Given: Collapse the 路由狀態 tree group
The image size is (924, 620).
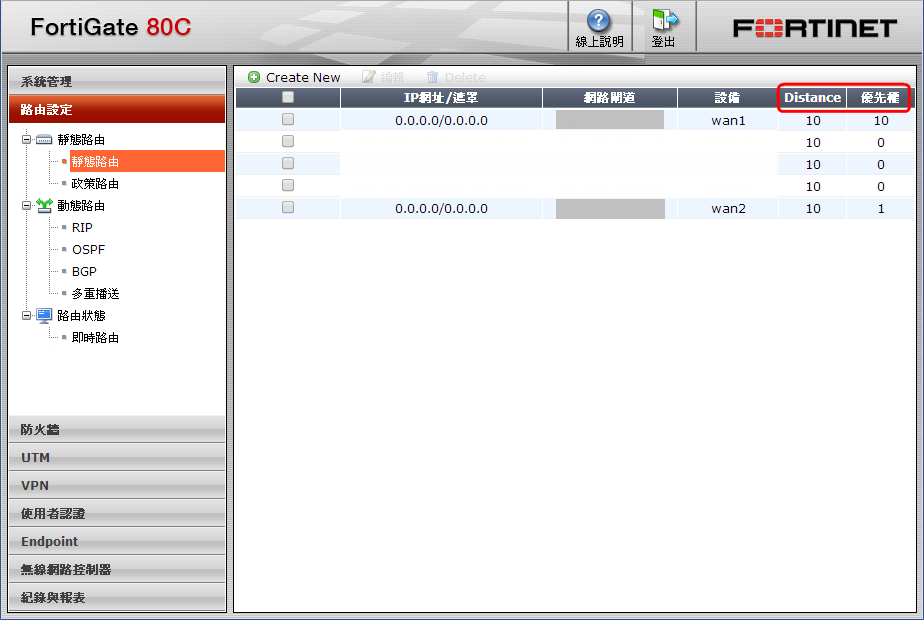Looking at the screenshot, I should click(x=27, y=315).
